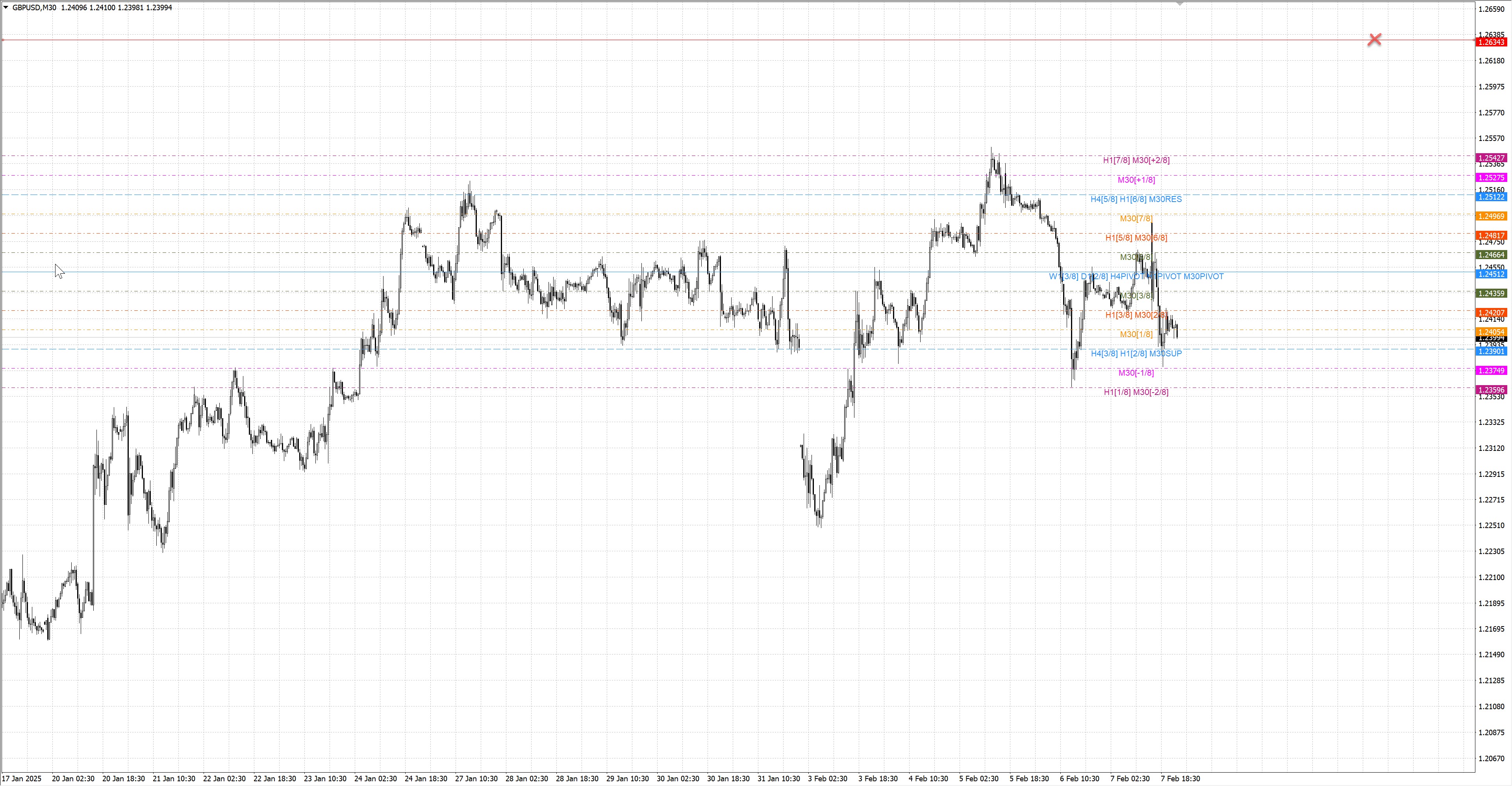Click the H4[5/8] H1[6/8] M30RES level label
This screenshot has width=1512, height=786.
click(1136, 200)
